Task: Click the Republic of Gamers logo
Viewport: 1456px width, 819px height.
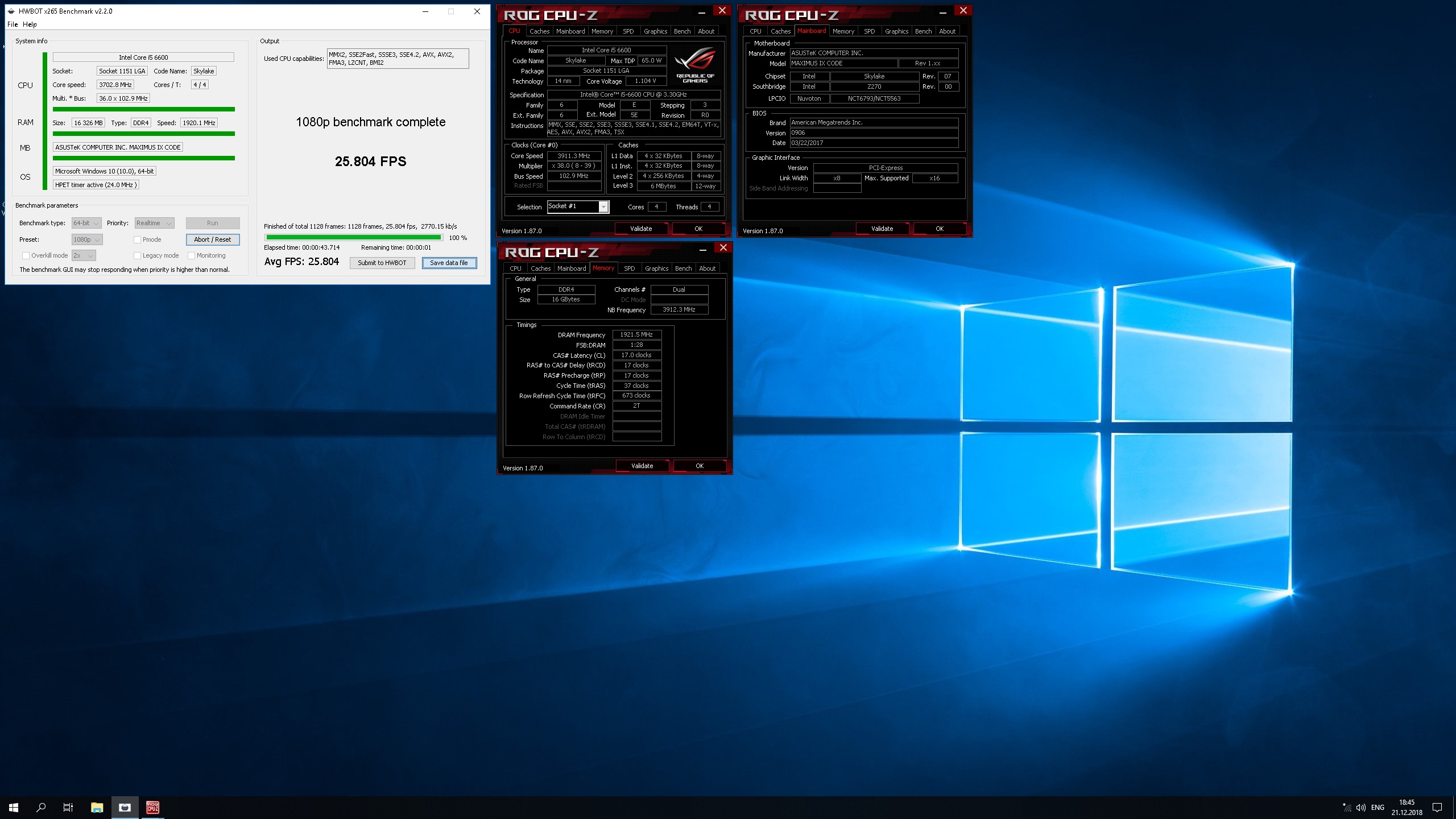Action: coord(695,65)
